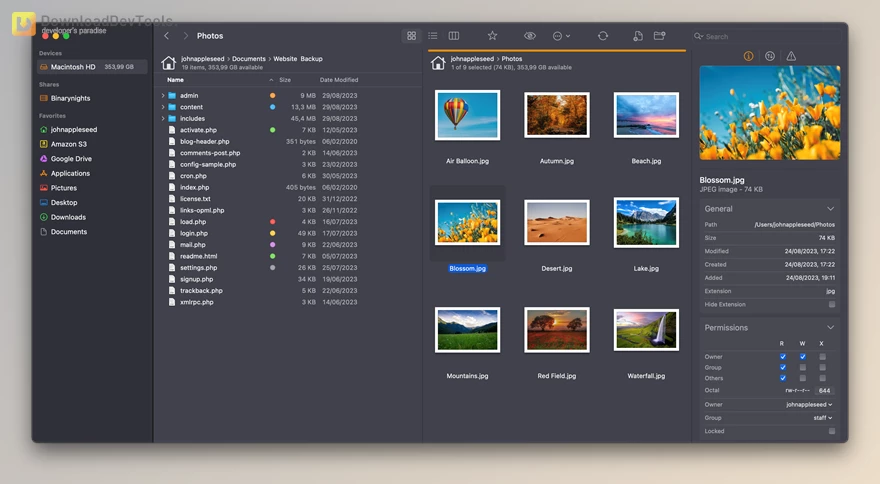This screenshot has width=880, height=484.
Task: Toggle hidden files with the eye icon
Action: [530, 36]
